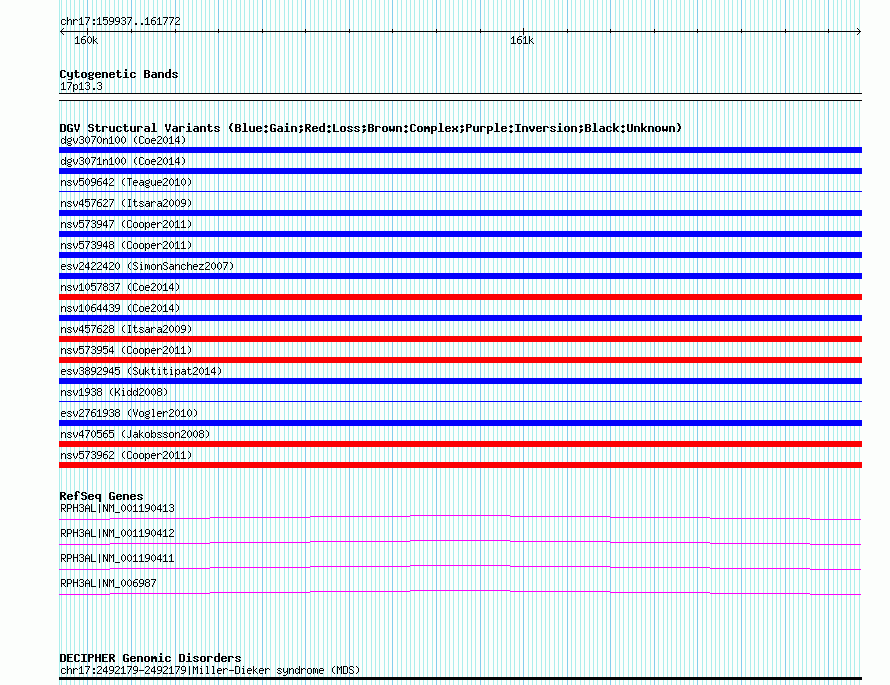Select the 17p13.3 band label
The image size is (890, 685).
[x=81, y=86]
